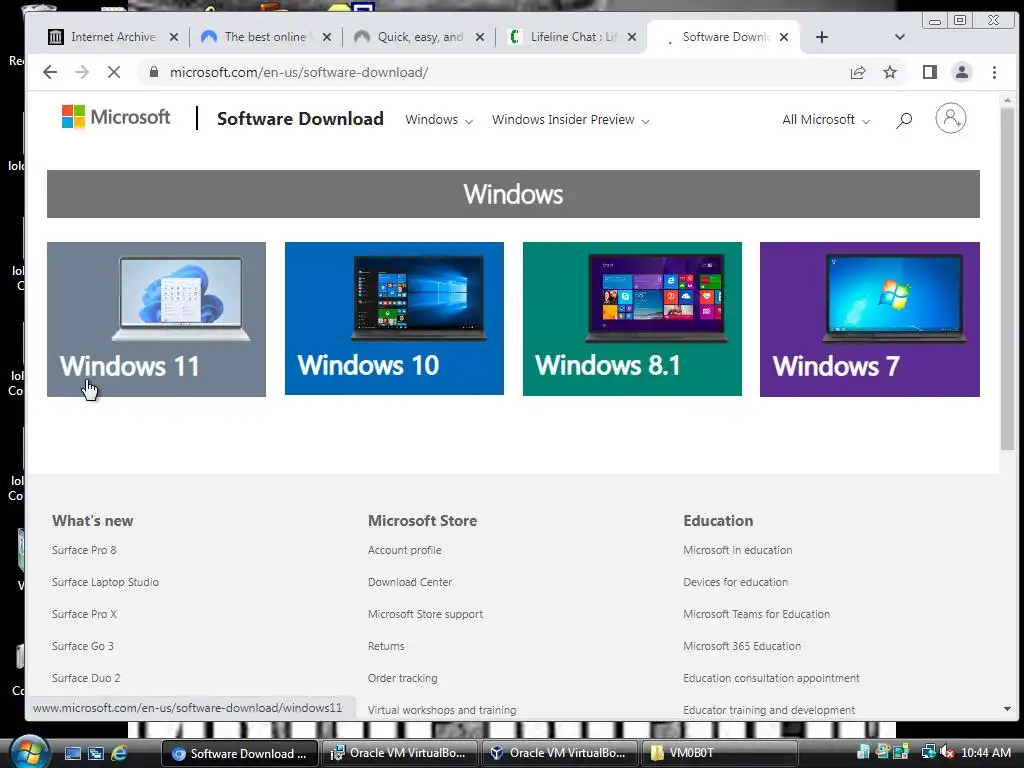The height and width of the screenshot is (768, 1024).
Task: Click the address bar URL
Action: pos(298,72)
